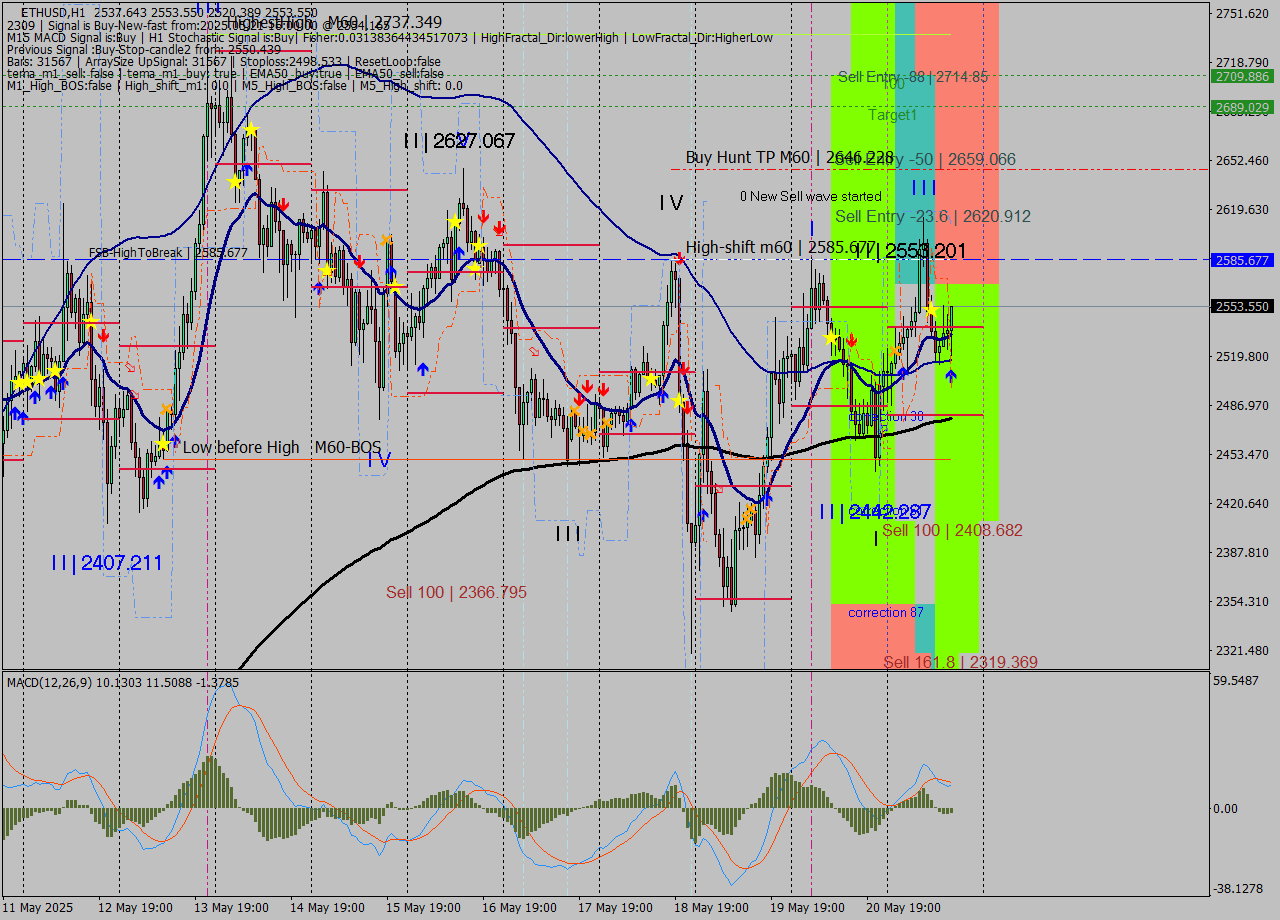The height and width of the screenshot is (920, 1280).
Task: Select the '0 New Sell wave started' text
Action: point(810,196)
